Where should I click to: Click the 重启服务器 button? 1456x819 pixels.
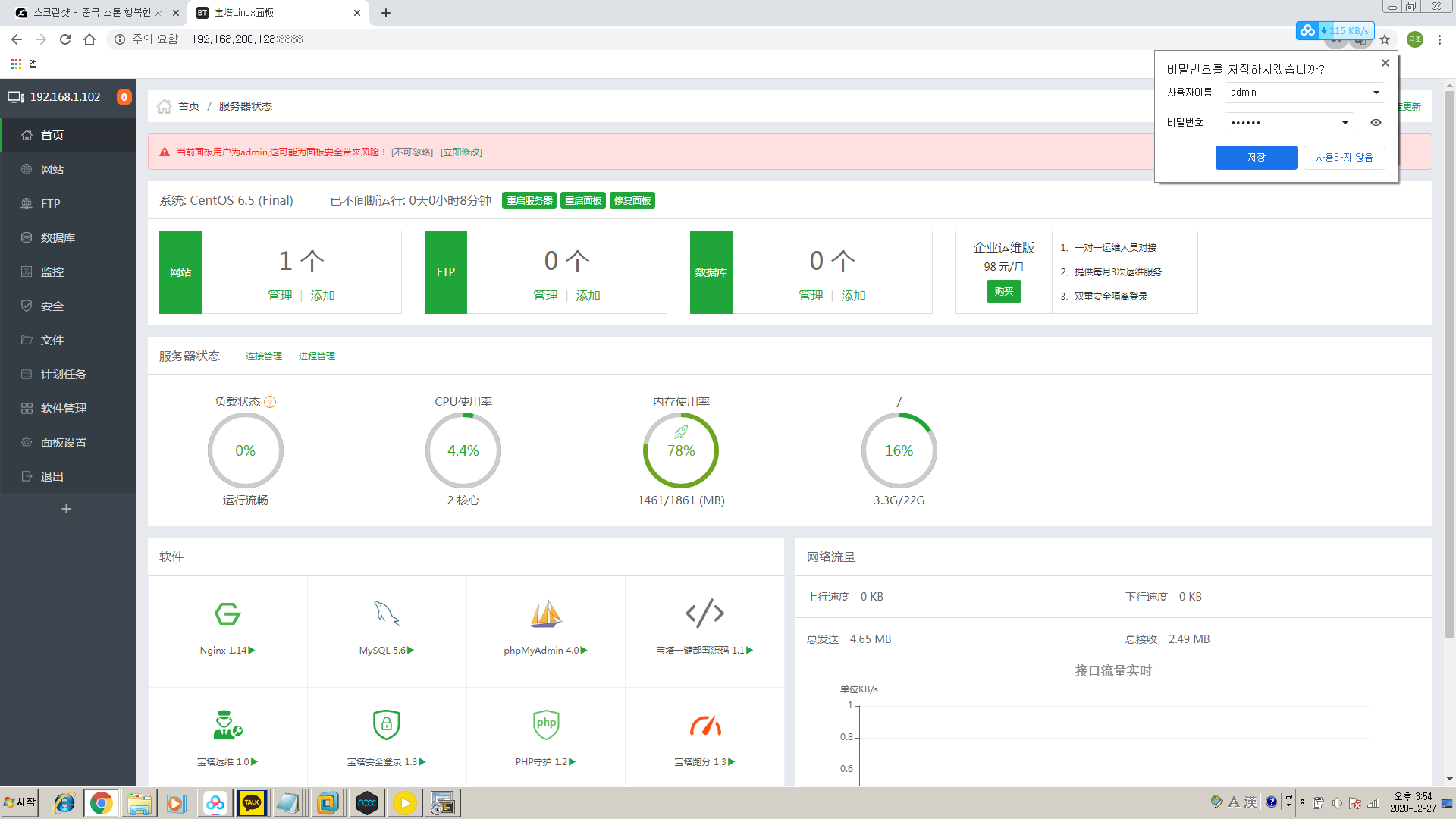(x=529, y=201)
